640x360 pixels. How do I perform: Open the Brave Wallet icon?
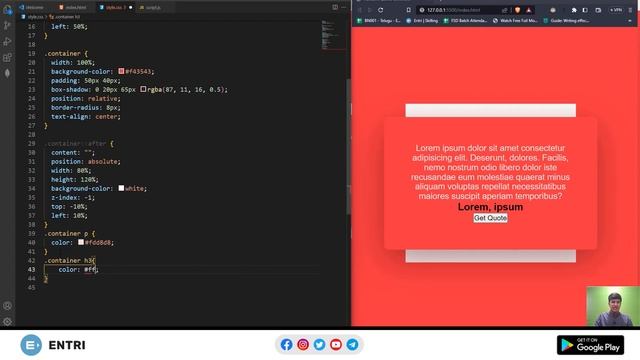click(598, 10)
